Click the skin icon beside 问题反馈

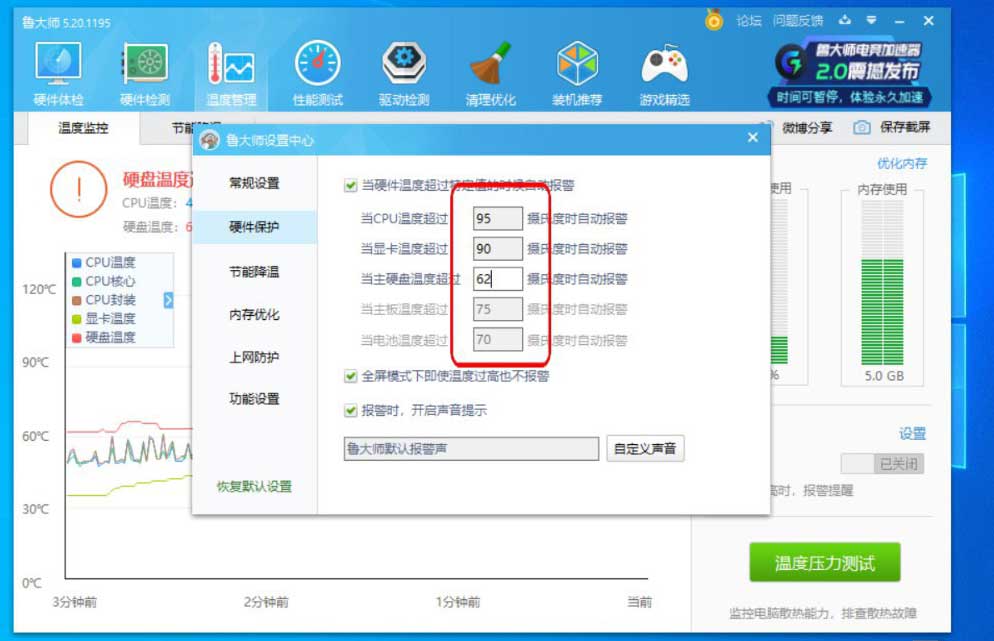tap(844, 20)
